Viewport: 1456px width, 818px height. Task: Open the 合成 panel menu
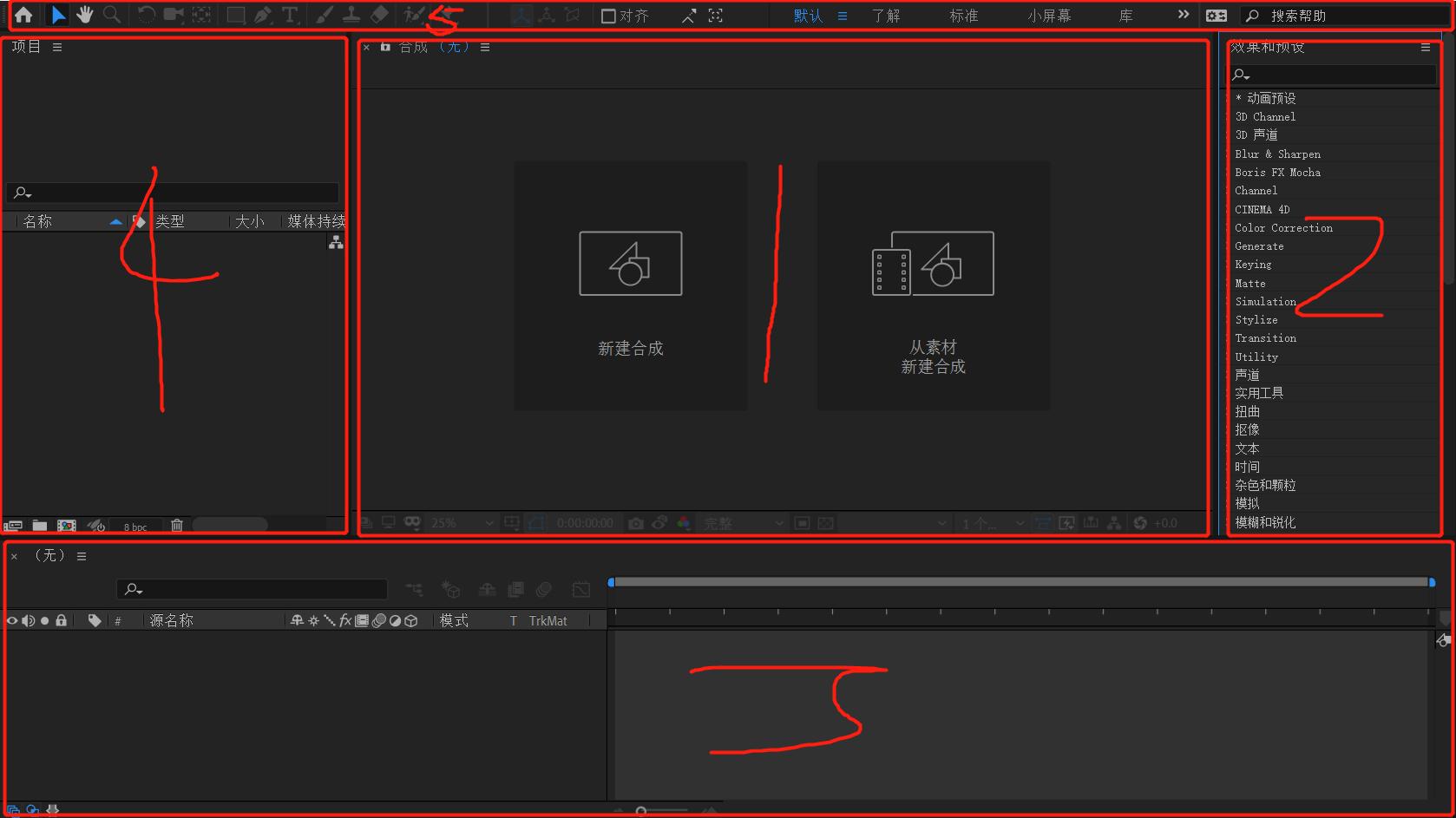pyautogui.click(x=485, y=48)
